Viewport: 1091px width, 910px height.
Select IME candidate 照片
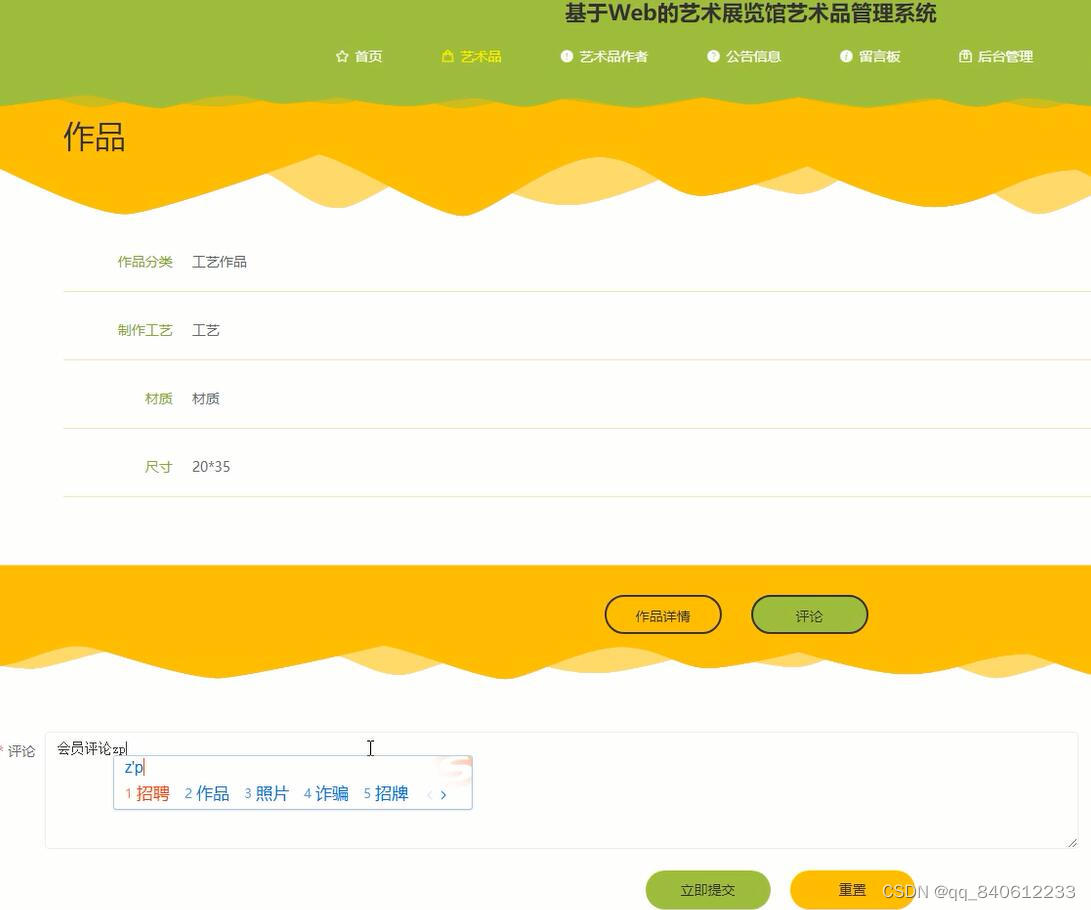270,793
